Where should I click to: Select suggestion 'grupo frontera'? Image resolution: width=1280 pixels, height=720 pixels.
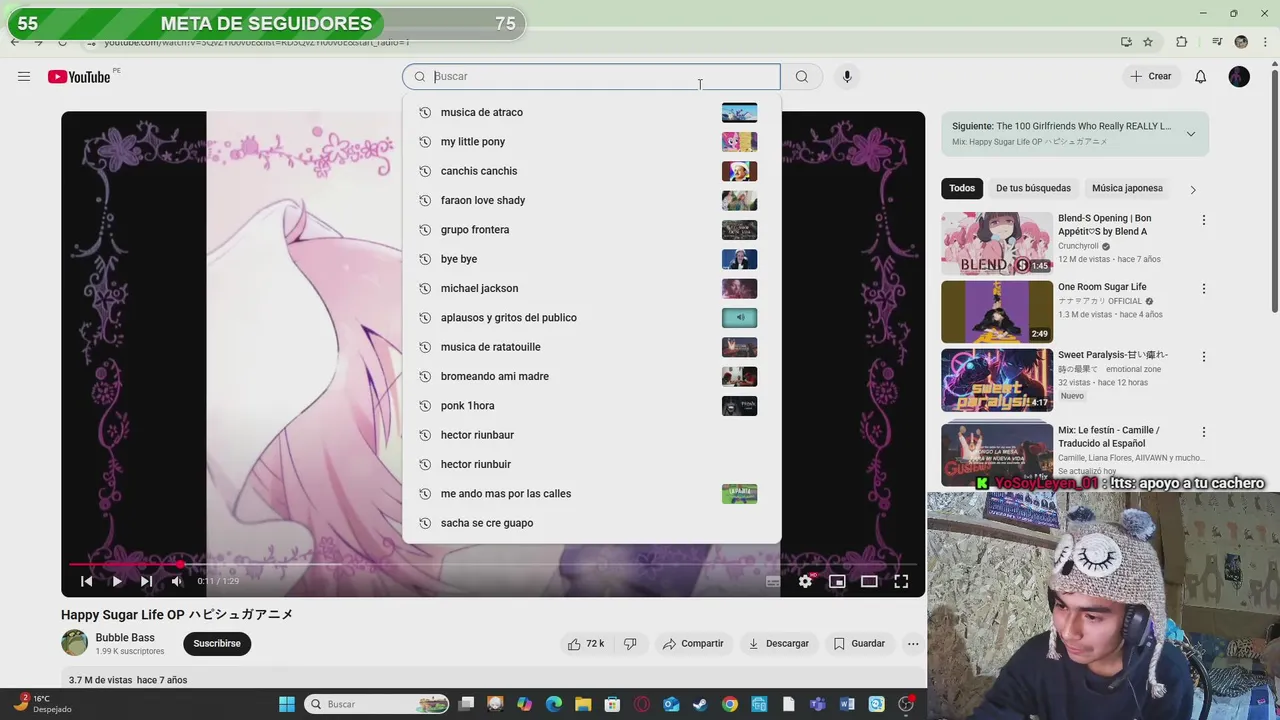click(591, 230)
